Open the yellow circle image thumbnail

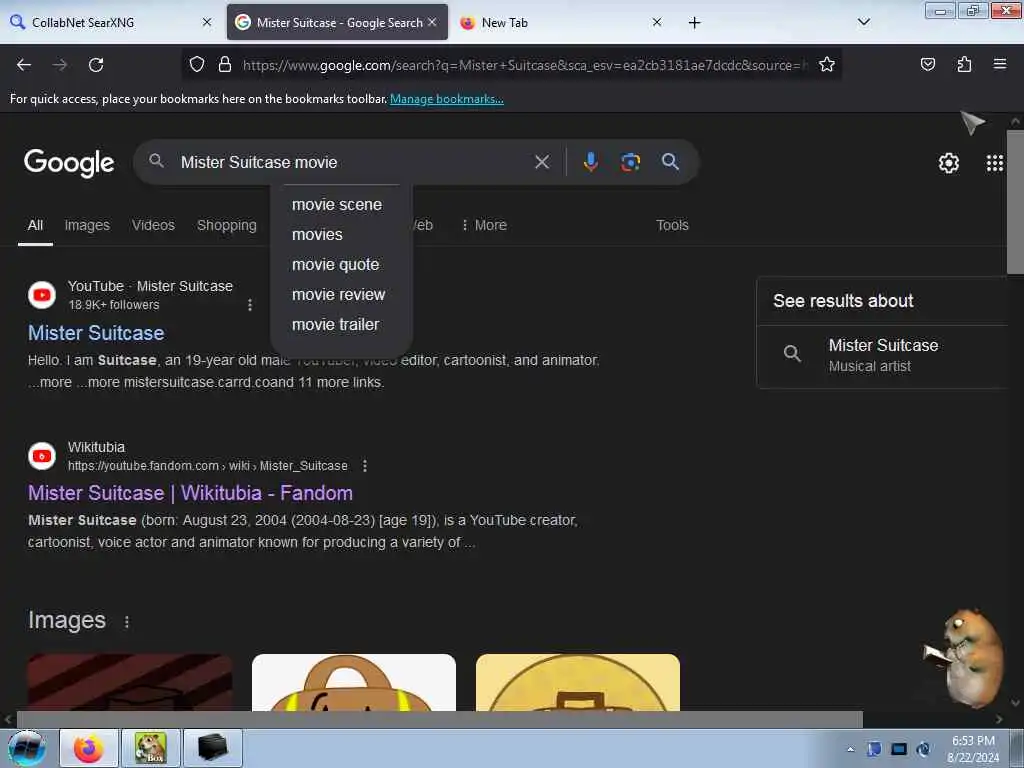[x=578, y=682]
